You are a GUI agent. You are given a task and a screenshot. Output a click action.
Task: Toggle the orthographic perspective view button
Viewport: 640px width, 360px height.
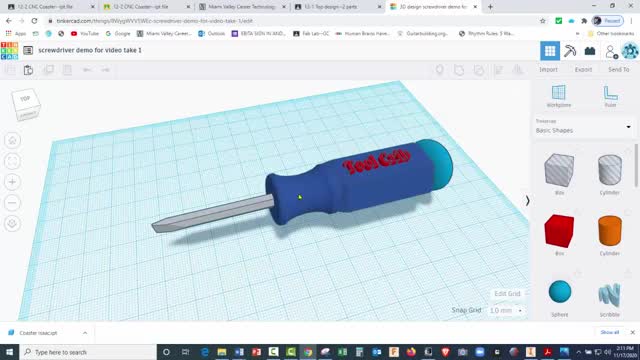[x=12, y=223]
